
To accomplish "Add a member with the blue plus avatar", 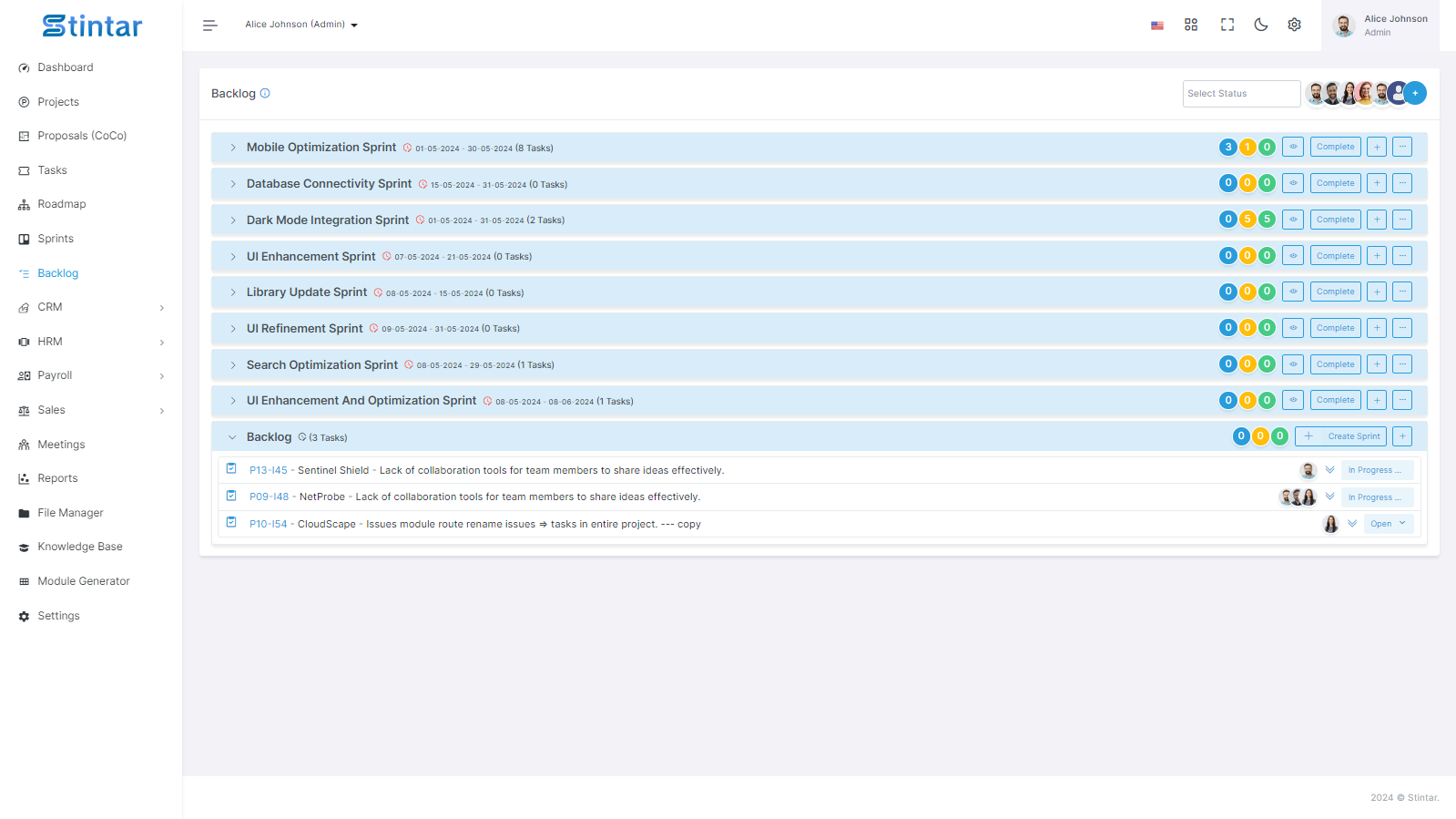I will click(x=1415, y=93).
